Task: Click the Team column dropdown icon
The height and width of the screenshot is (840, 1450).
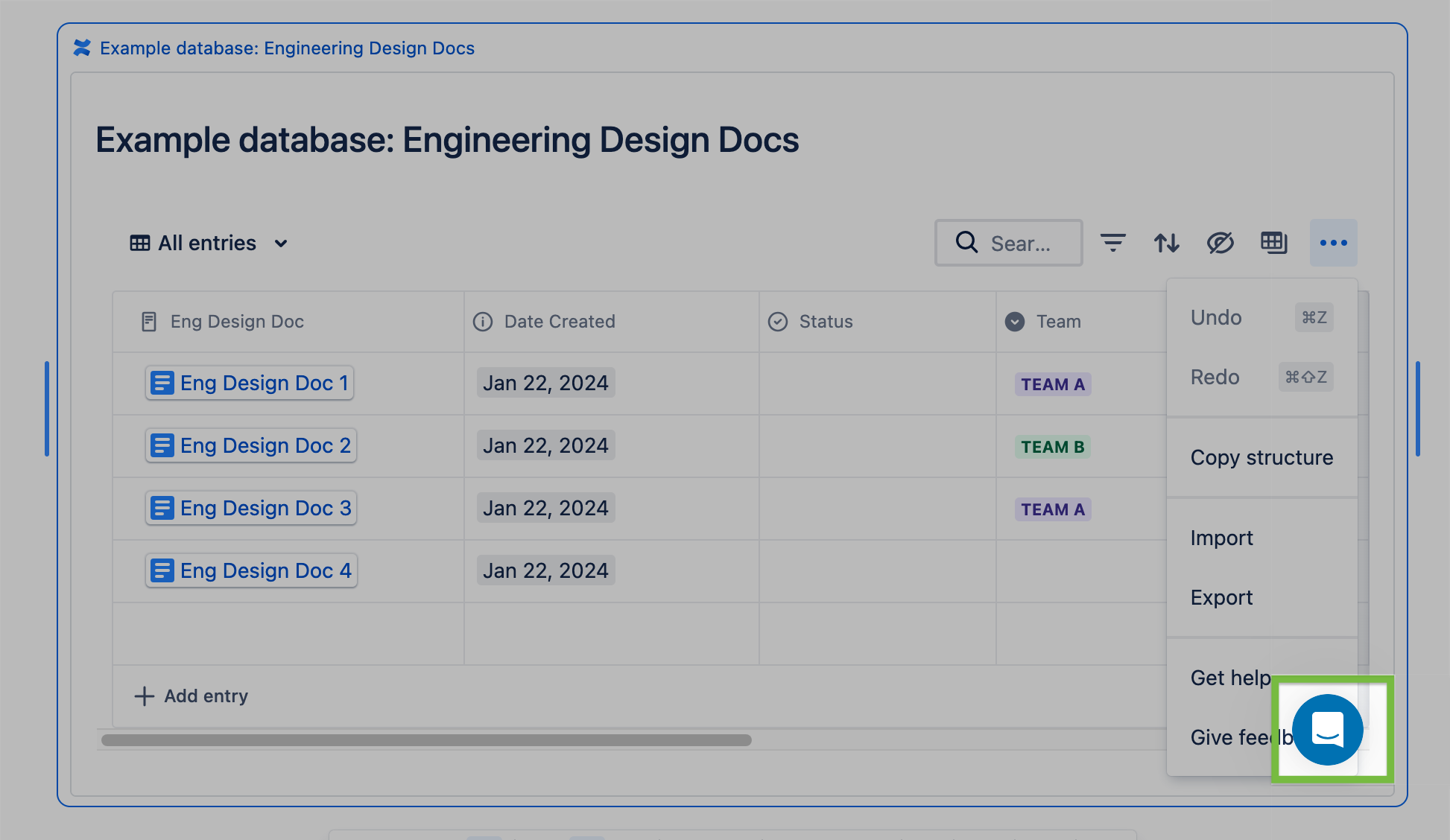Action: (x=1015, y=322)
